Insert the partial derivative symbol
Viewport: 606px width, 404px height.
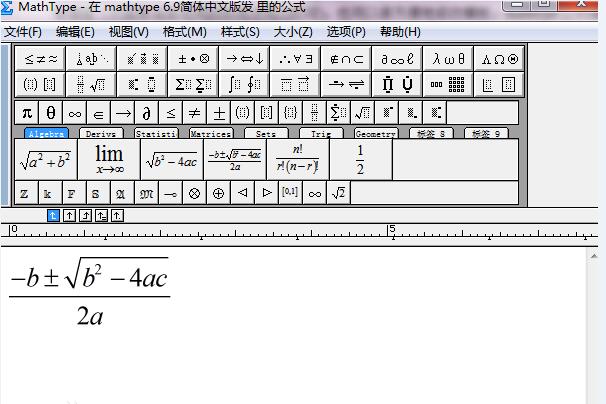(146, 113)
